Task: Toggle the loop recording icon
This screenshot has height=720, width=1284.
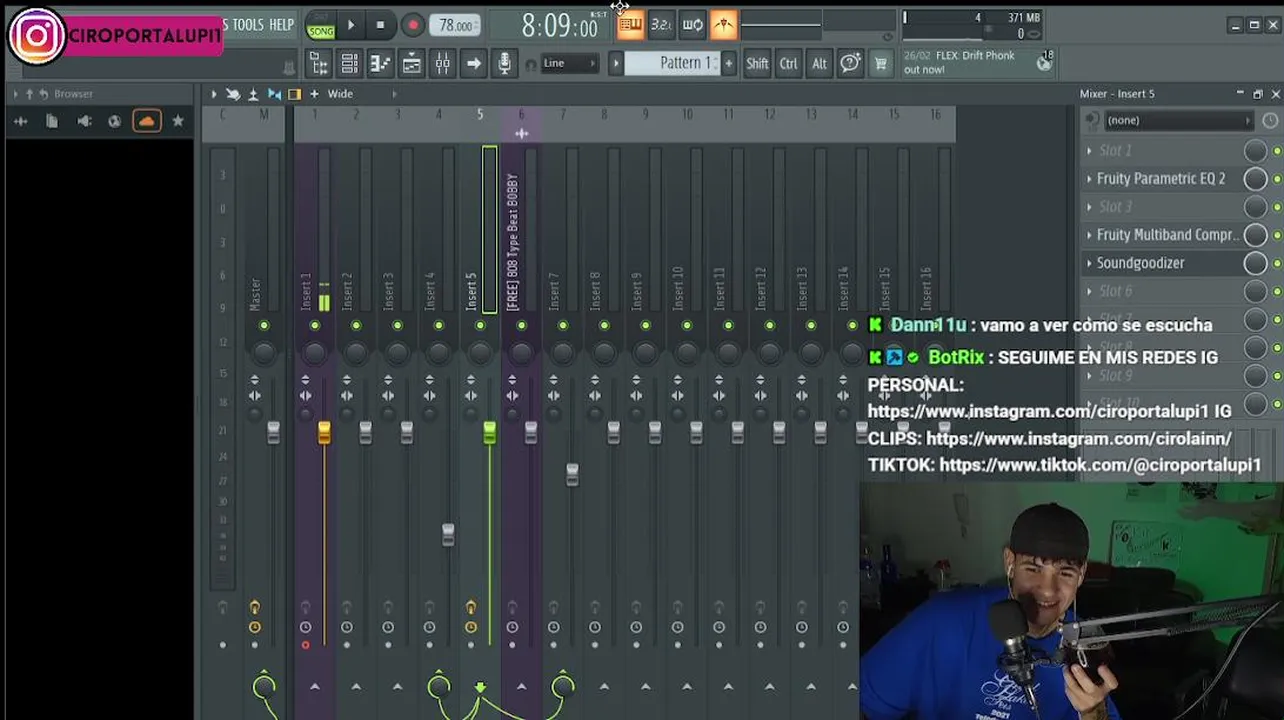Action: [692, 25]
